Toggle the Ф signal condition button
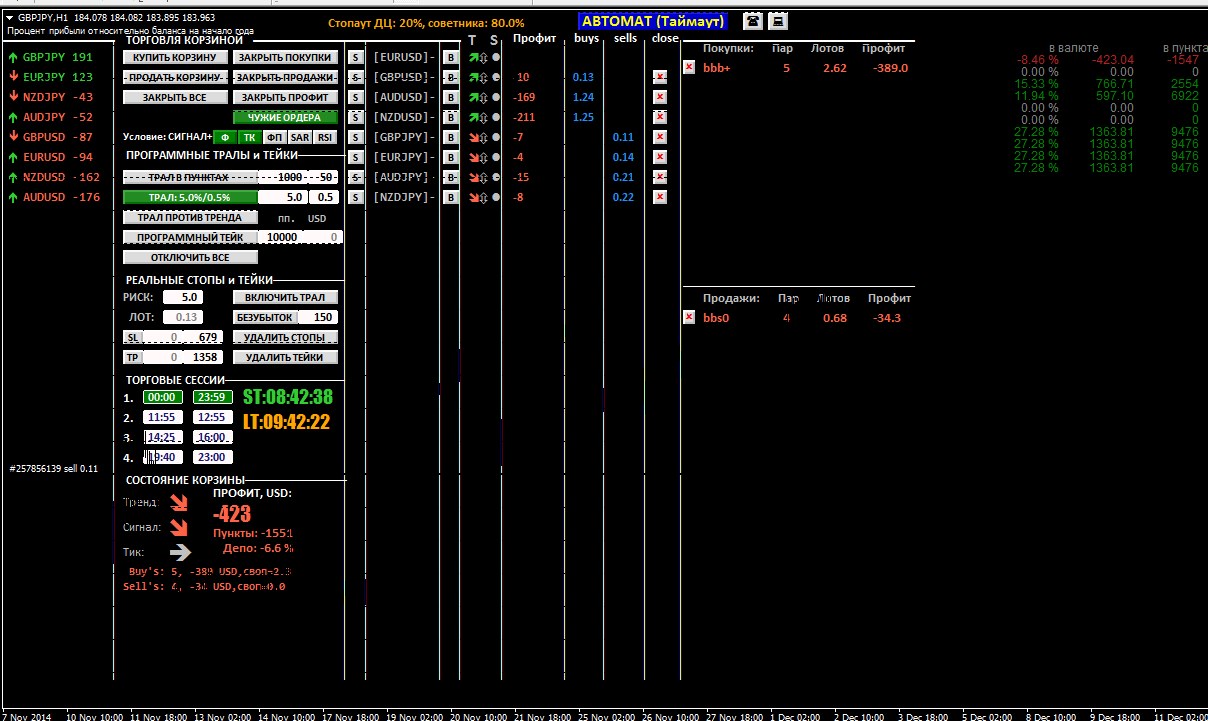 point(225,137)
